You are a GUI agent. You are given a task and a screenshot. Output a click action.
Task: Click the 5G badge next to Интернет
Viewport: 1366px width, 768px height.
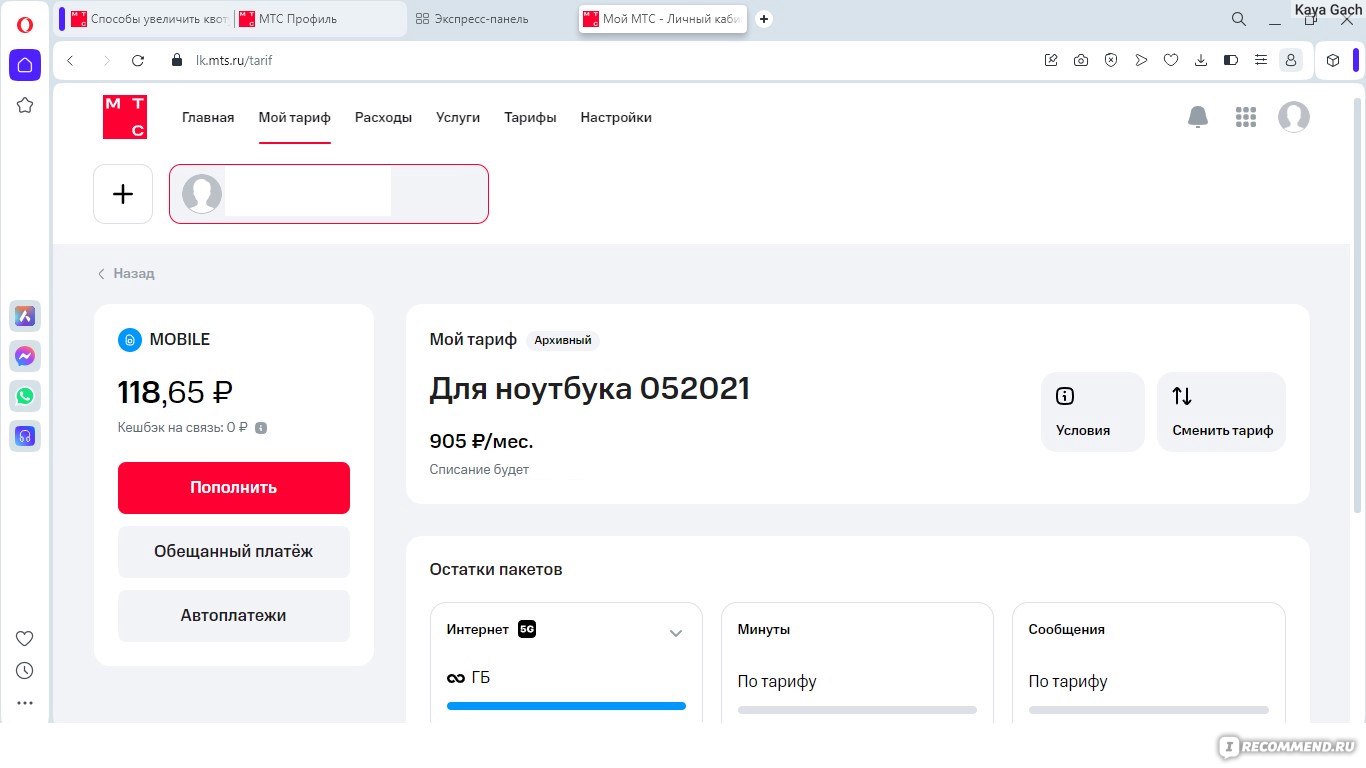(x=527, y=629)
